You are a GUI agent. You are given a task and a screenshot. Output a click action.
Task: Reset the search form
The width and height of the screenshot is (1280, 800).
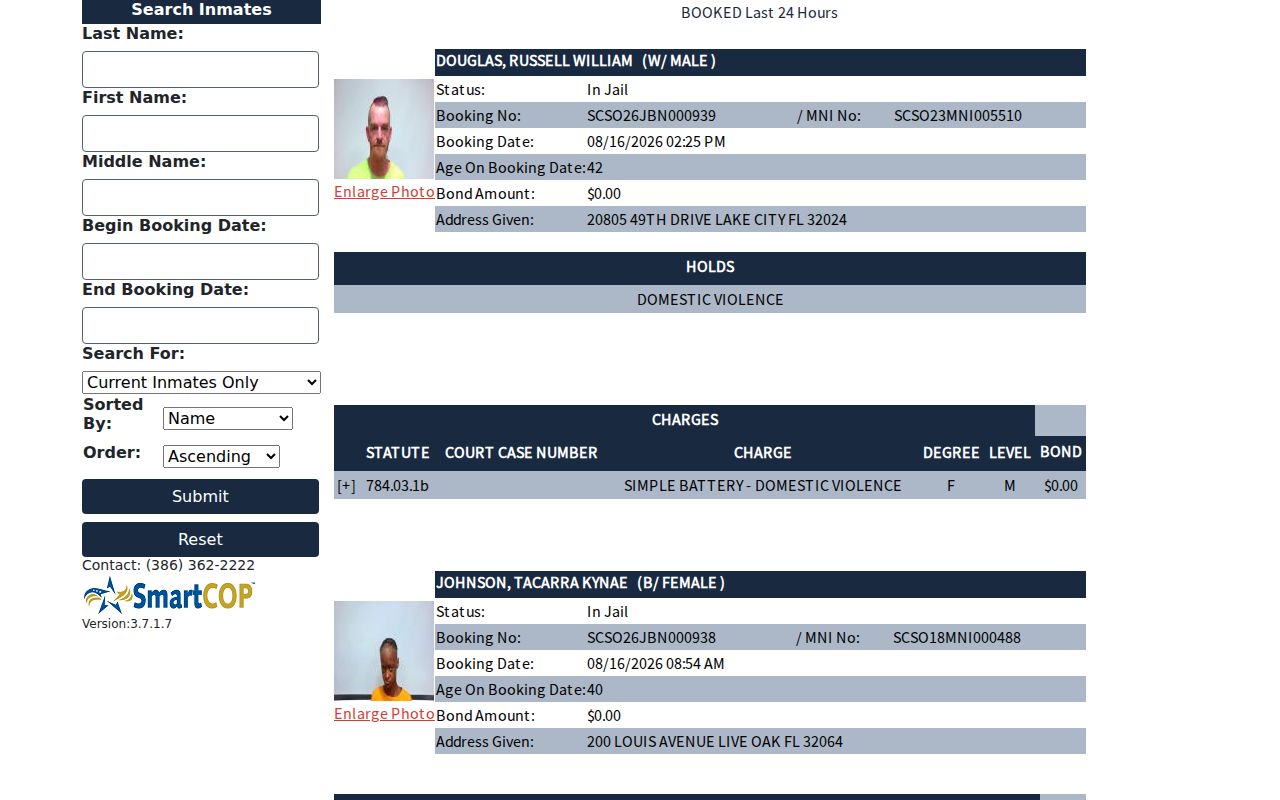(x=200, y=539)
